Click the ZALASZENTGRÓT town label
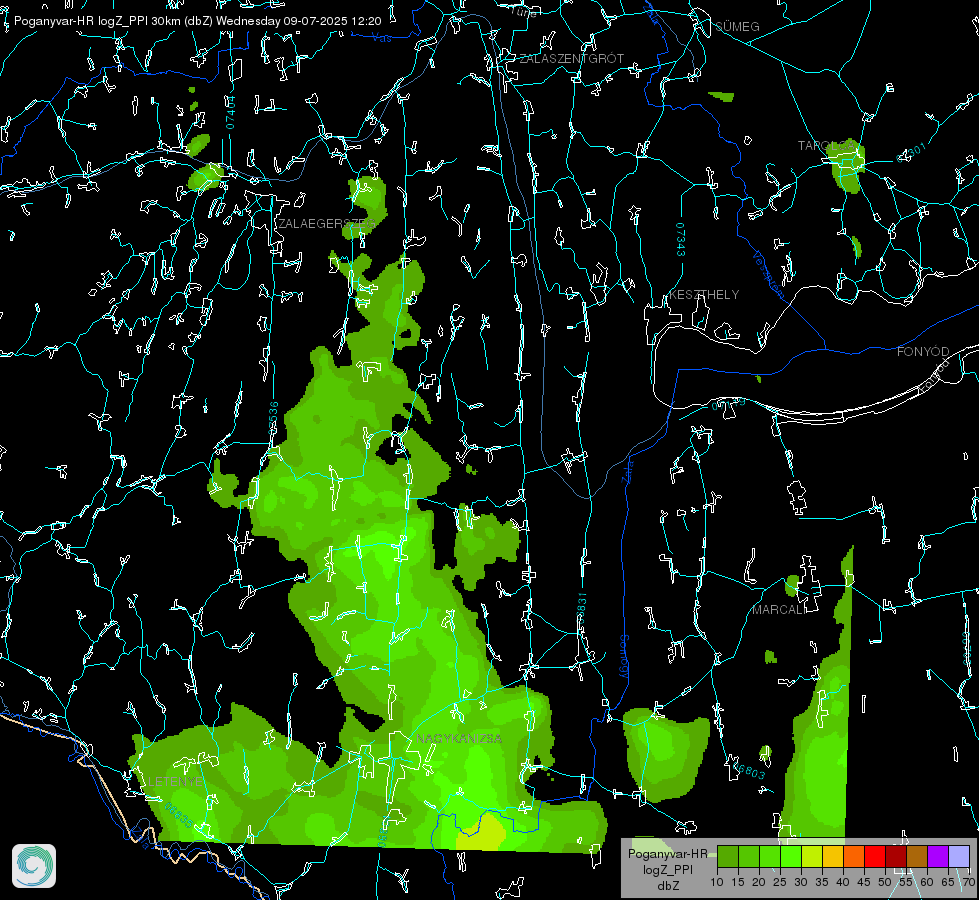 click(571, 59)
